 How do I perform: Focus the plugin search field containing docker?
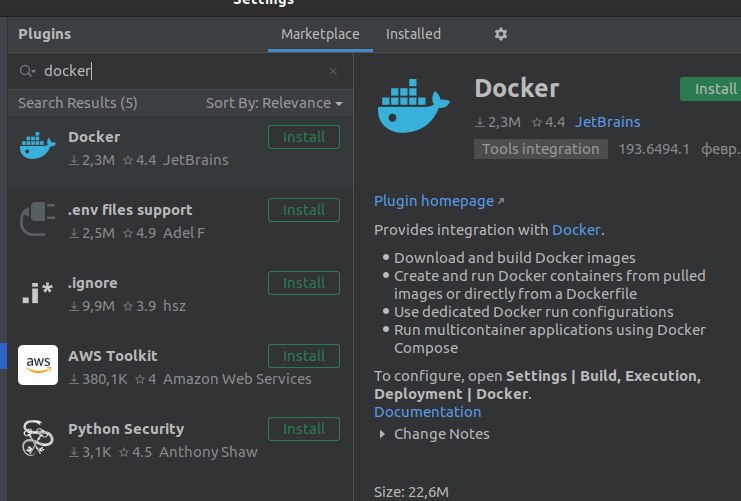(182, 71)
